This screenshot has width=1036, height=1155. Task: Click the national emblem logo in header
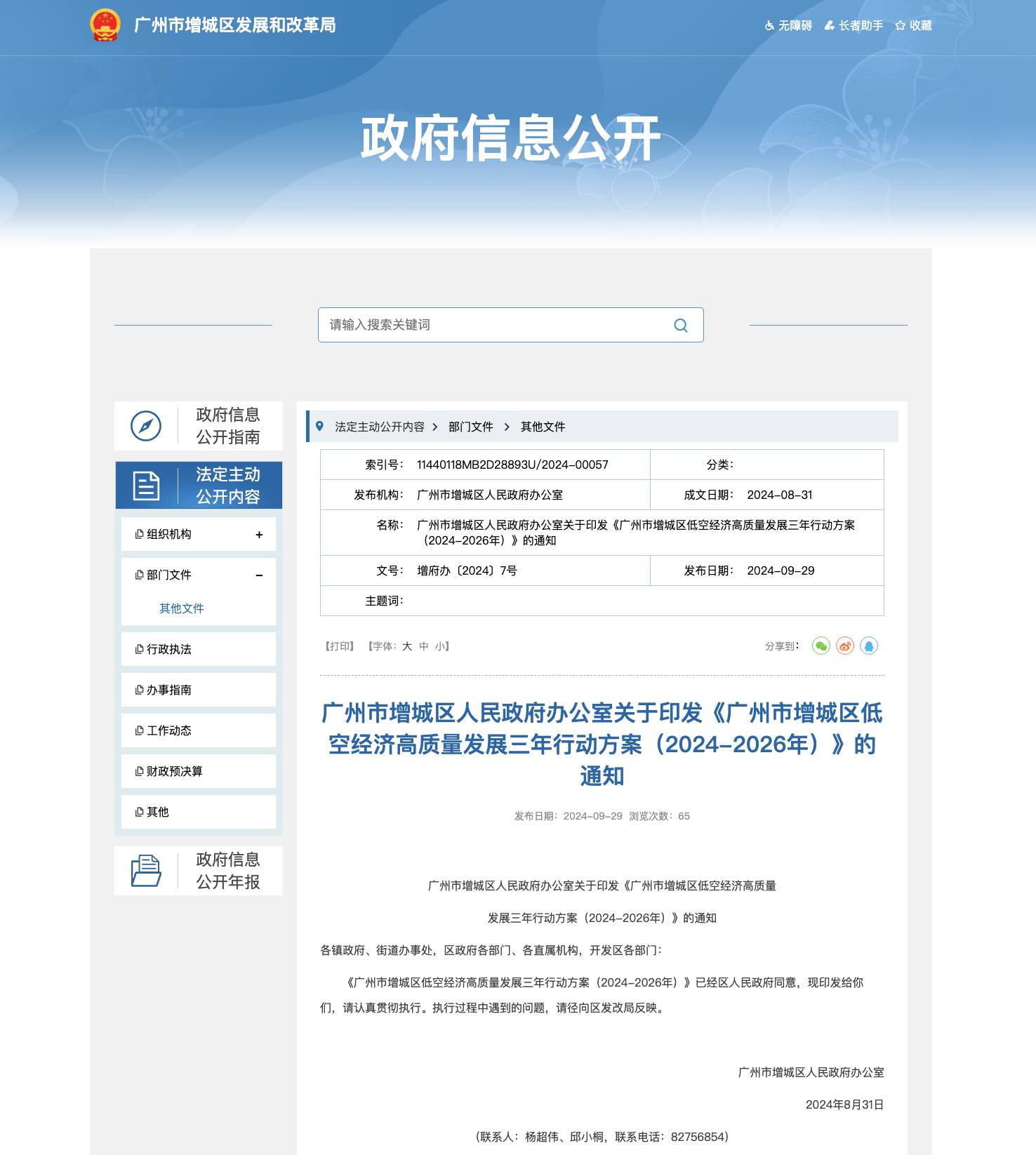click(105, 25)
